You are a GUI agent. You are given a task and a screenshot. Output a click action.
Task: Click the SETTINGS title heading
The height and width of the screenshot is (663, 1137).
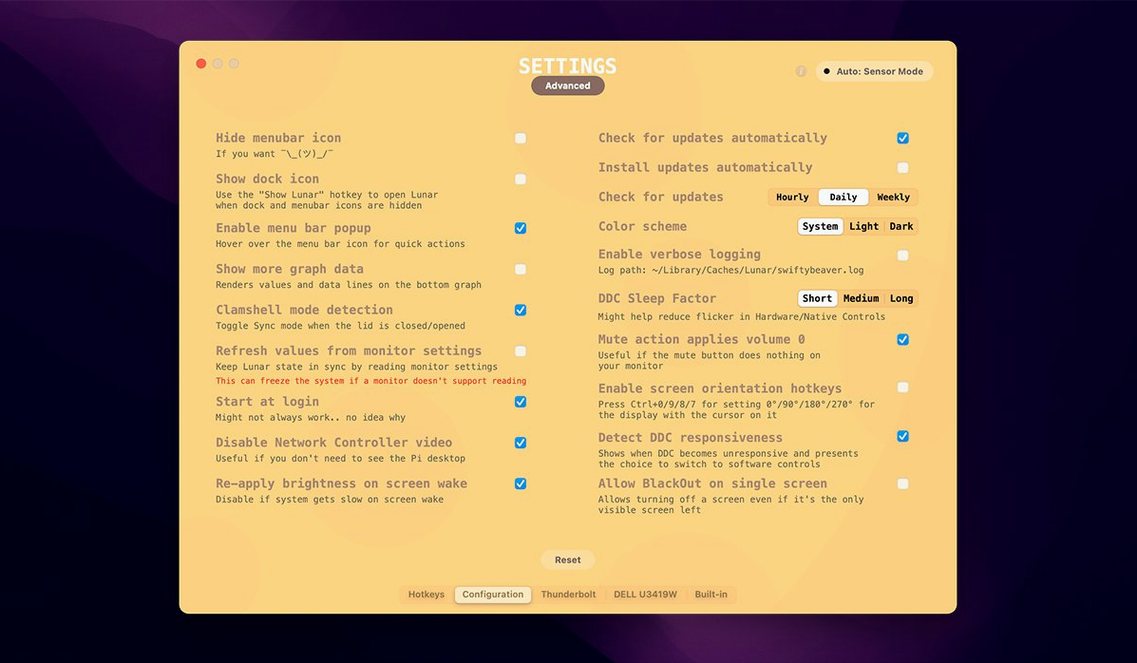click(x=568, y=66)
